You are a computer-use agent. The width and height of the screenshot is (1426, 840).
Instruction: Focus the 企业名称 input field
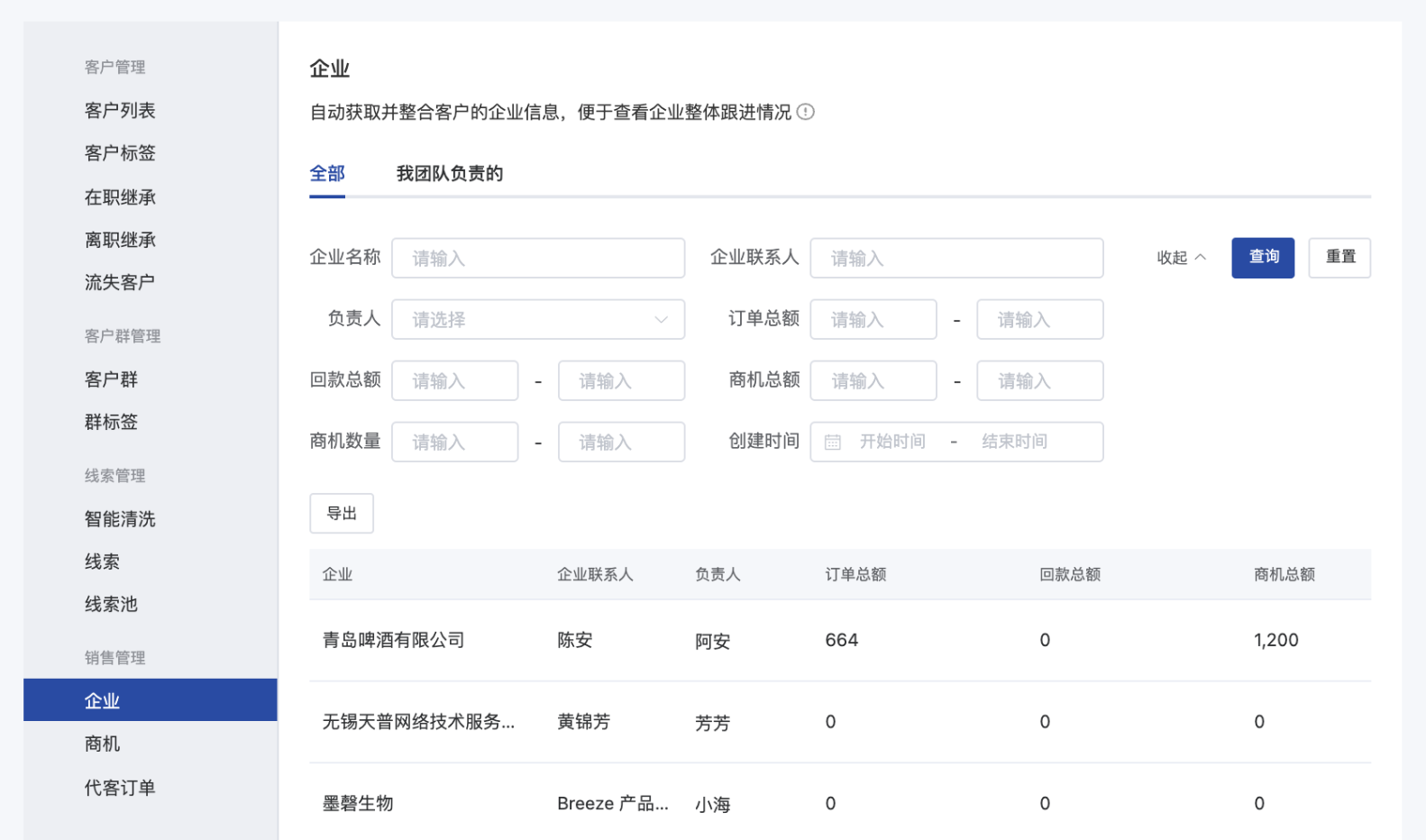pos(538,258)
